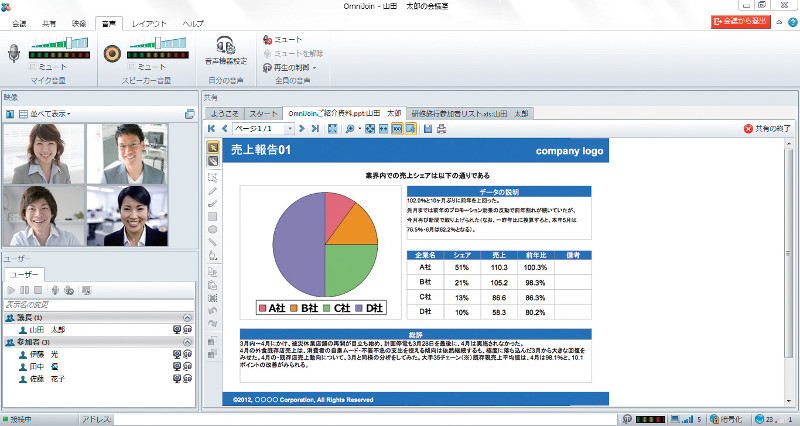800x426 pixels.
Task: Open the ヘルプ ribbon tab
Action: click(x=193, y=23)
